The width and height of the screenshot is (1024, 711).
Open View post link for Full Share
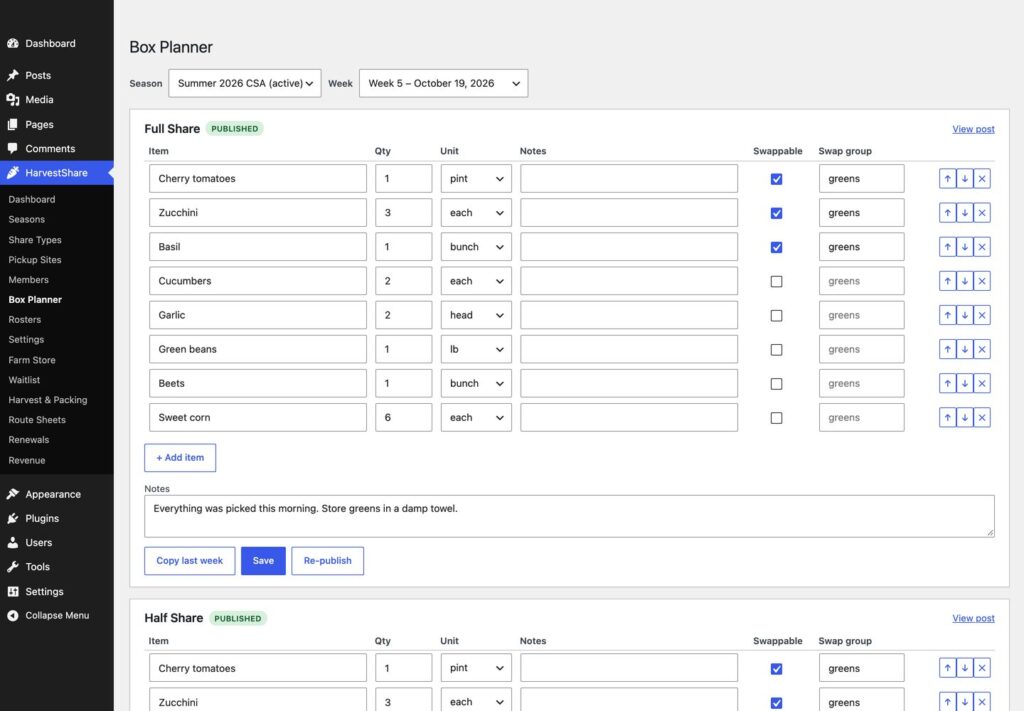(x=973, y=129)
